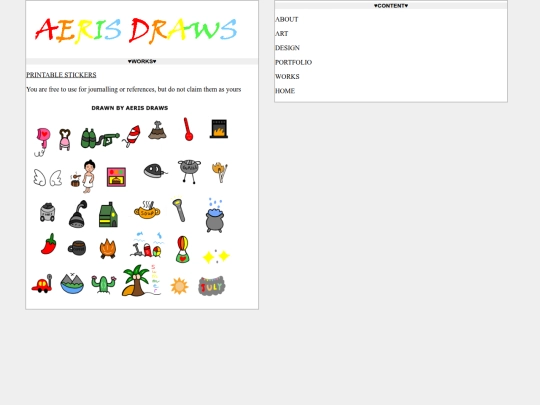Select the mountain bowl sticker
This screenshot has width=540, height=405.
point(72,283)
